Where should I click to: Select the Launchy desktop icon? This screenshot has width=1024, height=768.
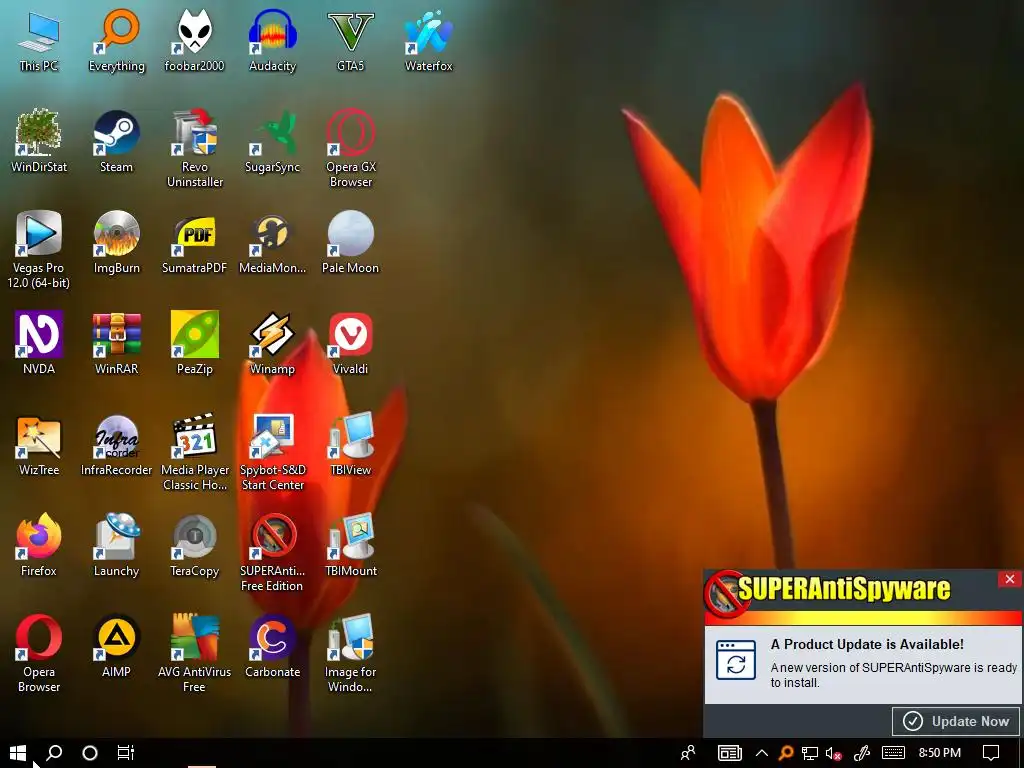[116, 545]
